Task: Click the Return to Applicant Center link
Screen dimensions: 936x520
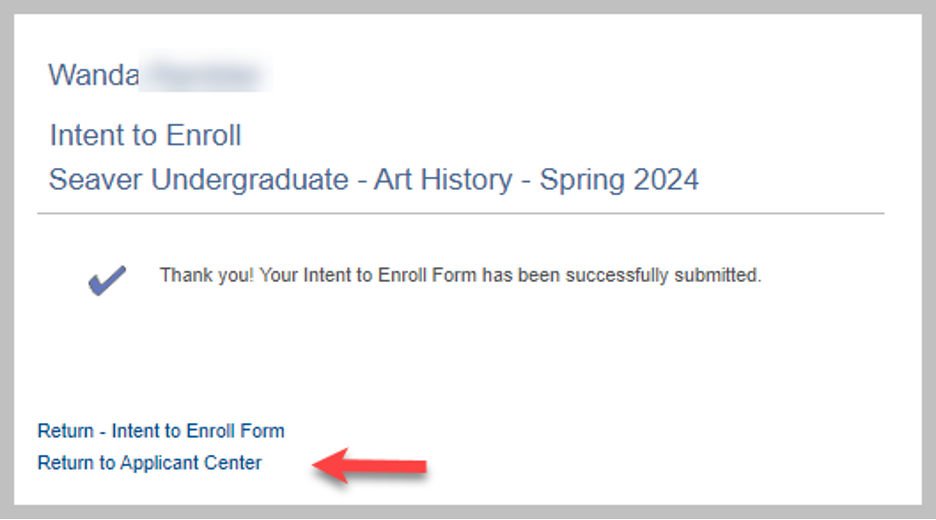Action: coord(149,463)
